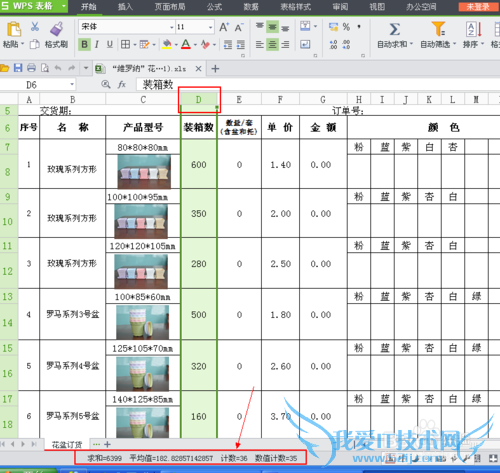The height and width of the screenshot is (473, 500).
Task: Toggle Underline formatting
Action: (x=110, y=44)
